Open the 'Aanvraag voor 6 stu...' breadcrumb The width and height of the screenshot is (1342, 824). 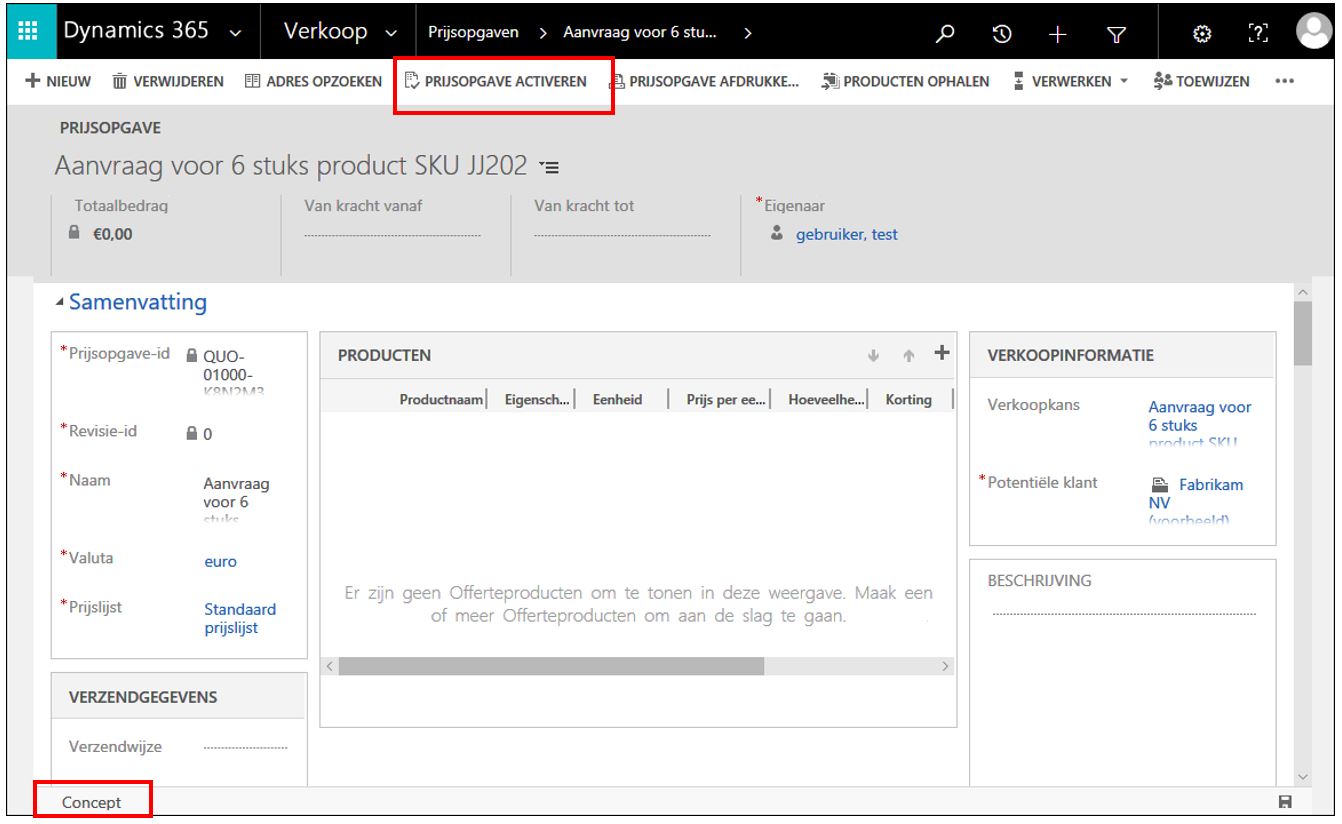[640, 32]
